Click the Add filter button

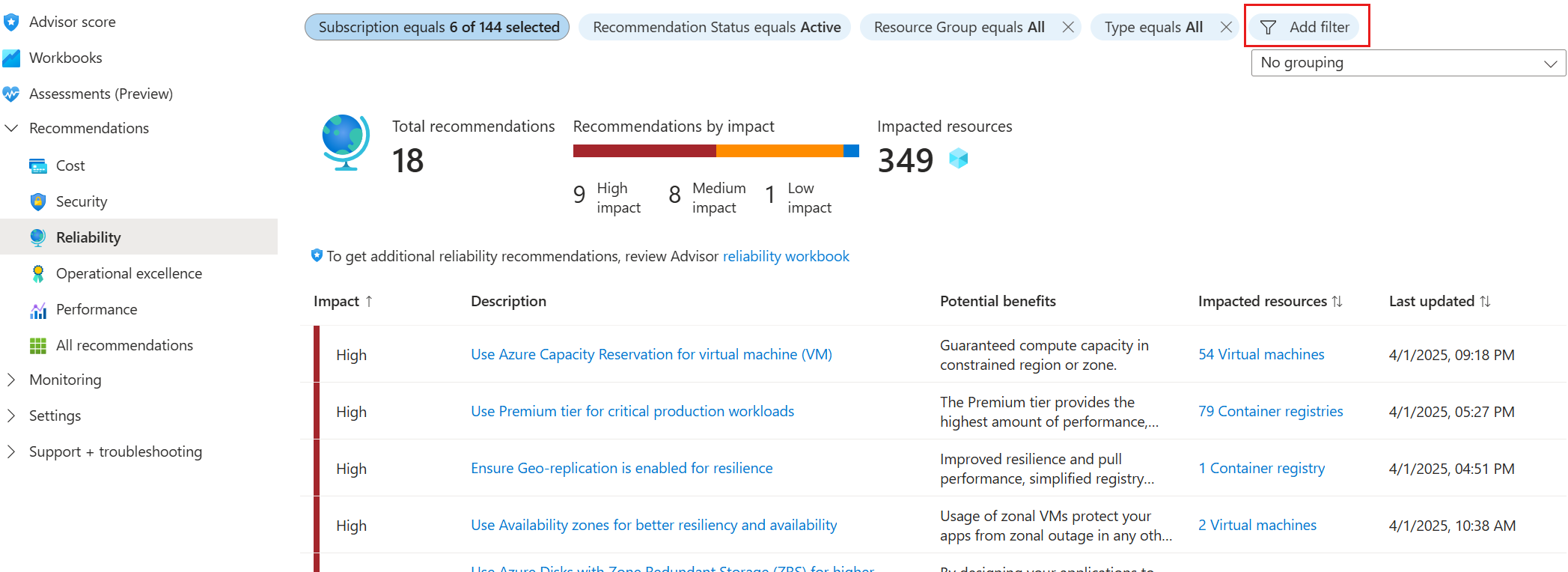coord(1307,27)
